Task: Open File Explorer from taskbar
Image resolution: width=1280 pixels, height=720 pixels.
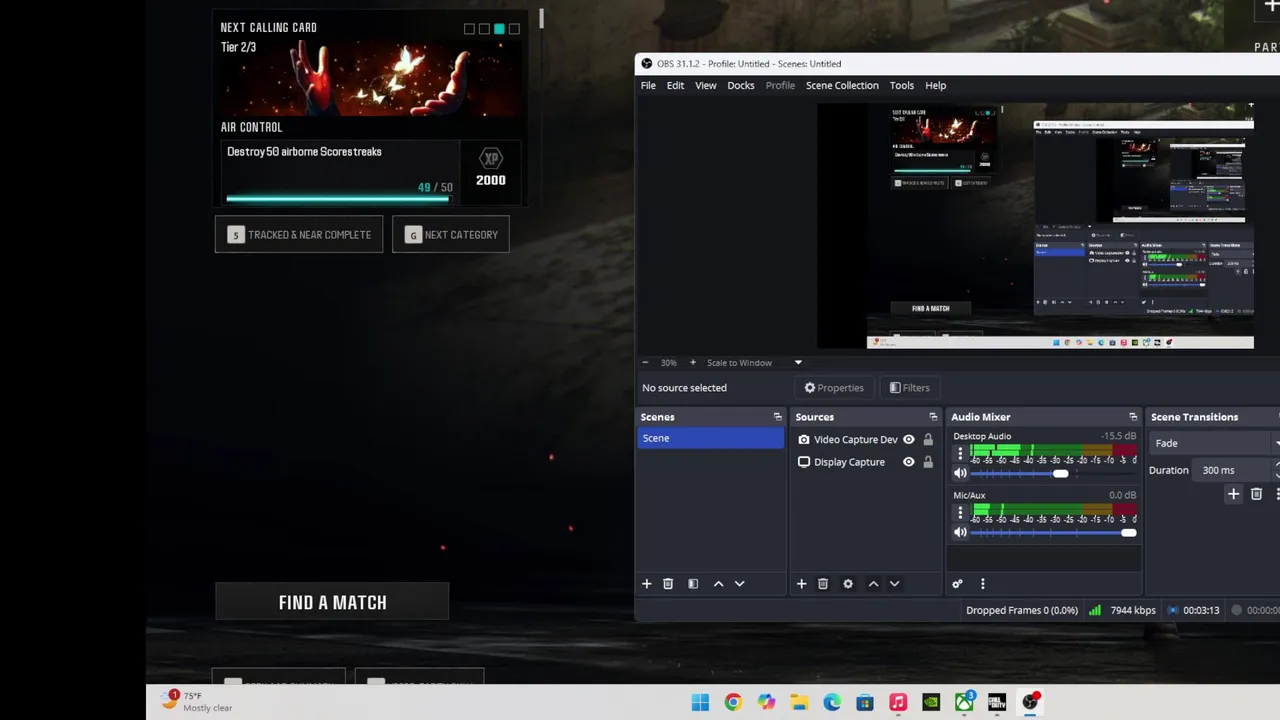Action: tap(799, 703)
